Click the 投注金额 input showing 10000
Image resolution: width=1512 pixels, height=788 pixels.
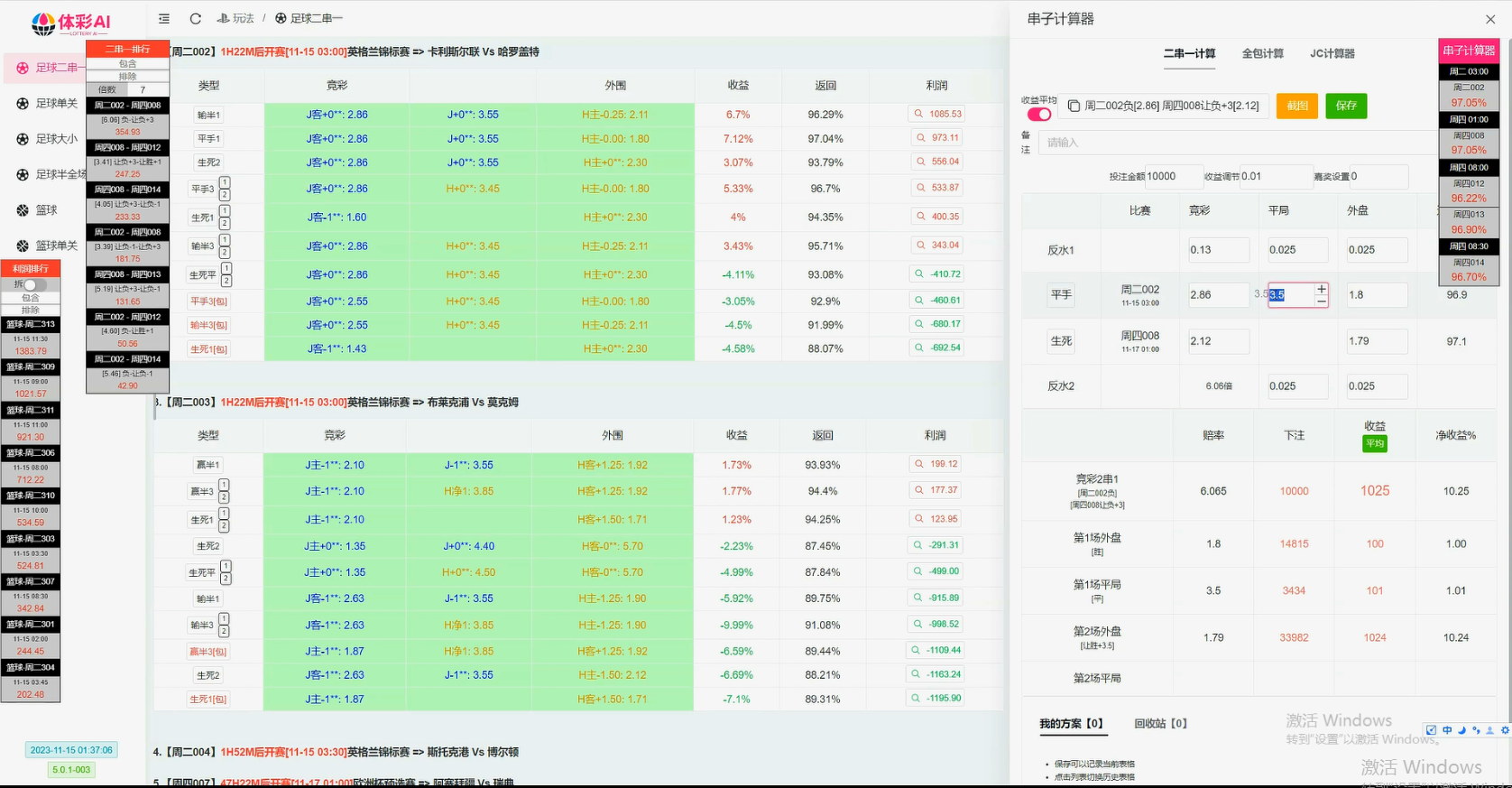click(1173, 177)
